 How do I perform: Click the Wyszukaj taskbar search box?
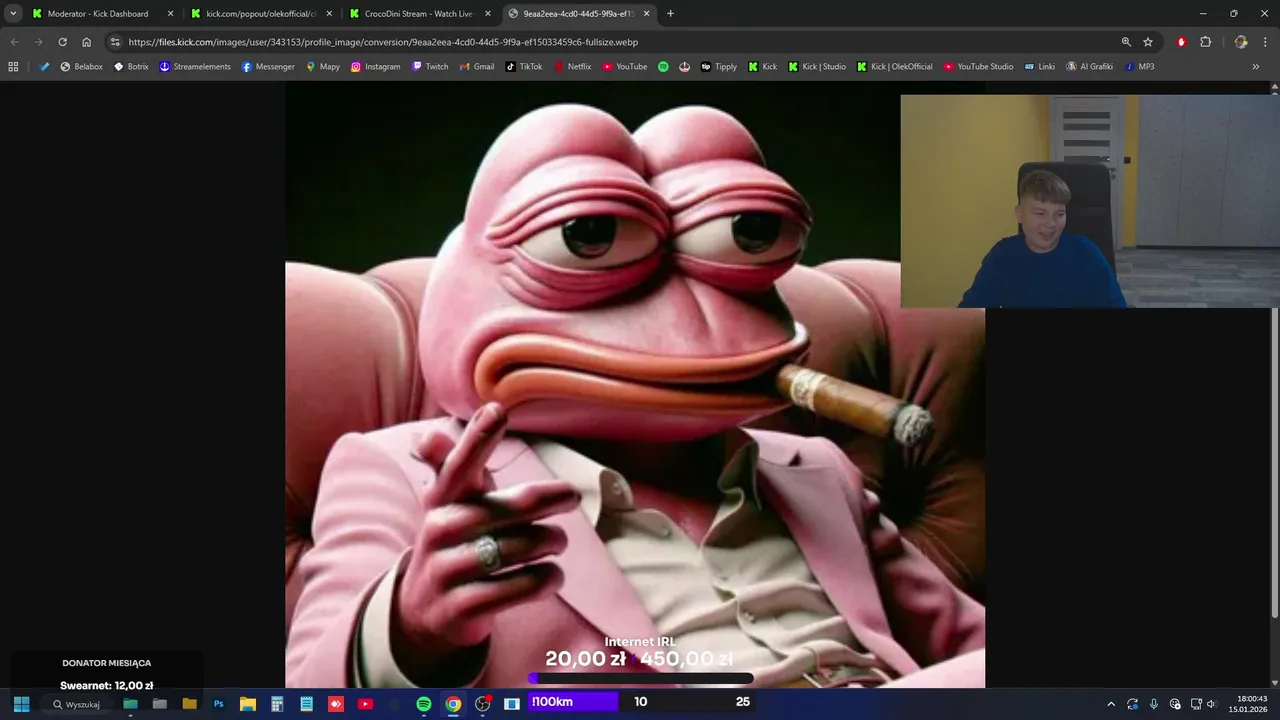[x=76, y=704]
